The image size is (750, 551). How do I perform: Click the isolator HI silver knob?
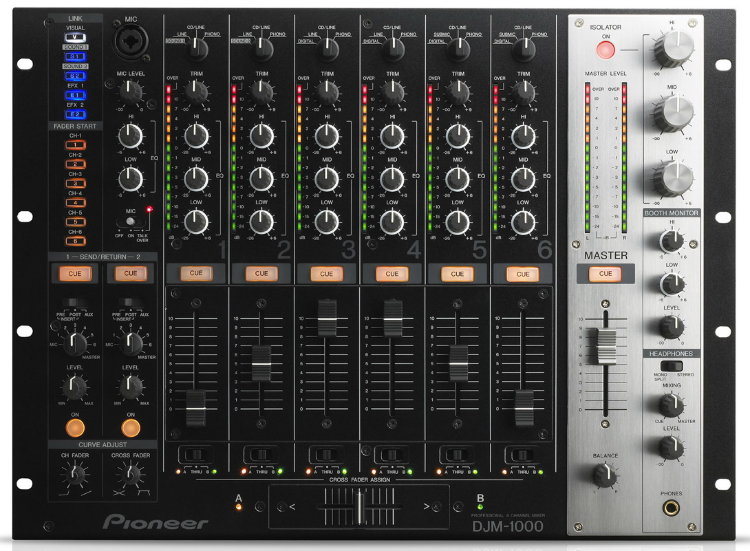point(674,48)
